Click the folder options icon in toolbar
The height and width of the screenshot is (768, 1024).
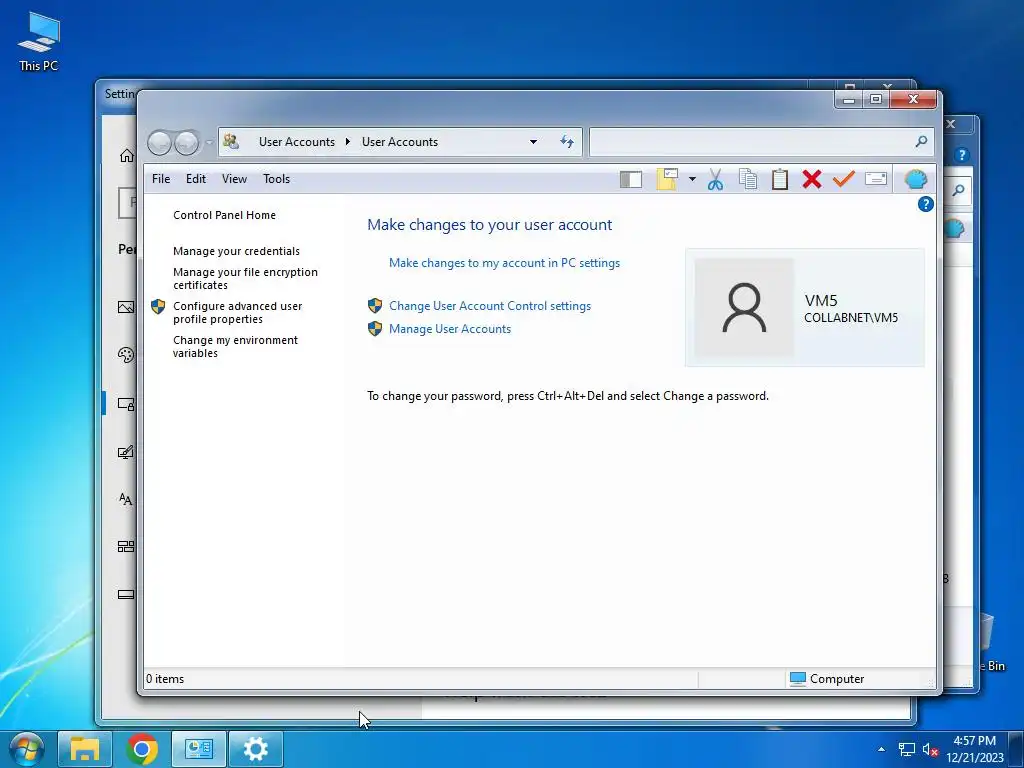click(667, 179)
